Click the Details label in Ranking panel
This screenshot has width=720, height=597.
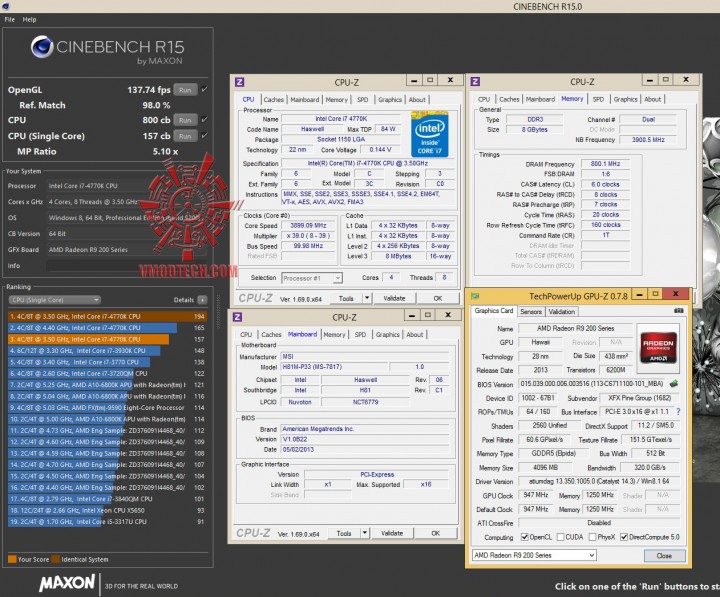tap(184, 300)
